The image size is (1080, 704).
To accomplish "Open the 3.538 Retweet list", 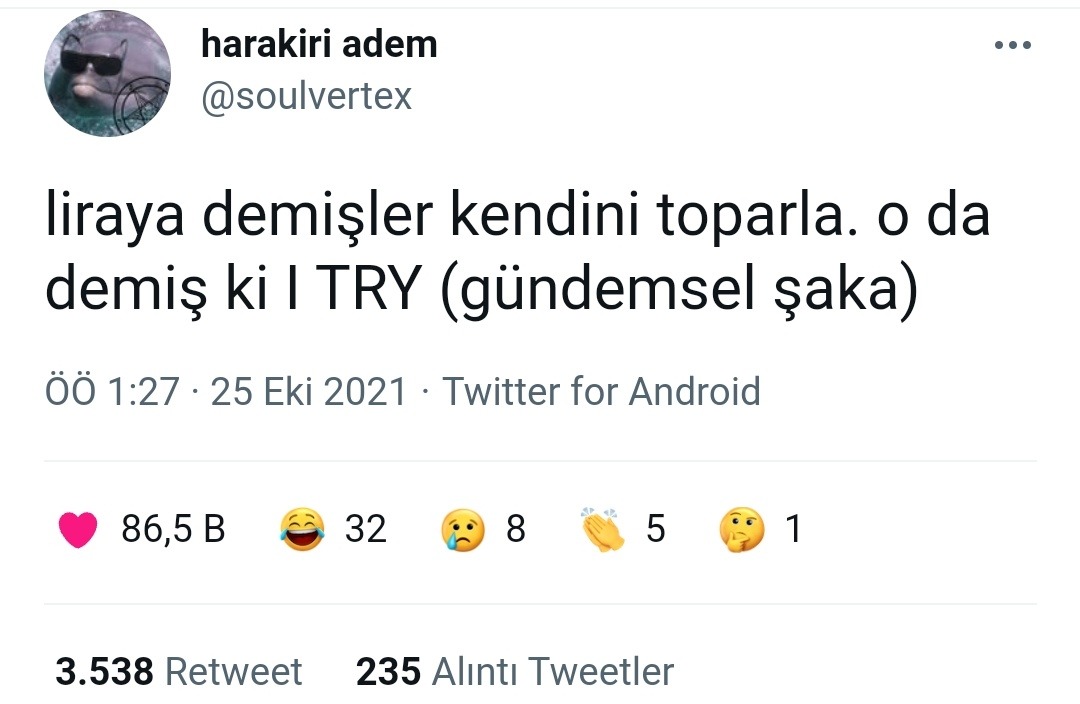I will pyautogui.click(x=178, y=671).
